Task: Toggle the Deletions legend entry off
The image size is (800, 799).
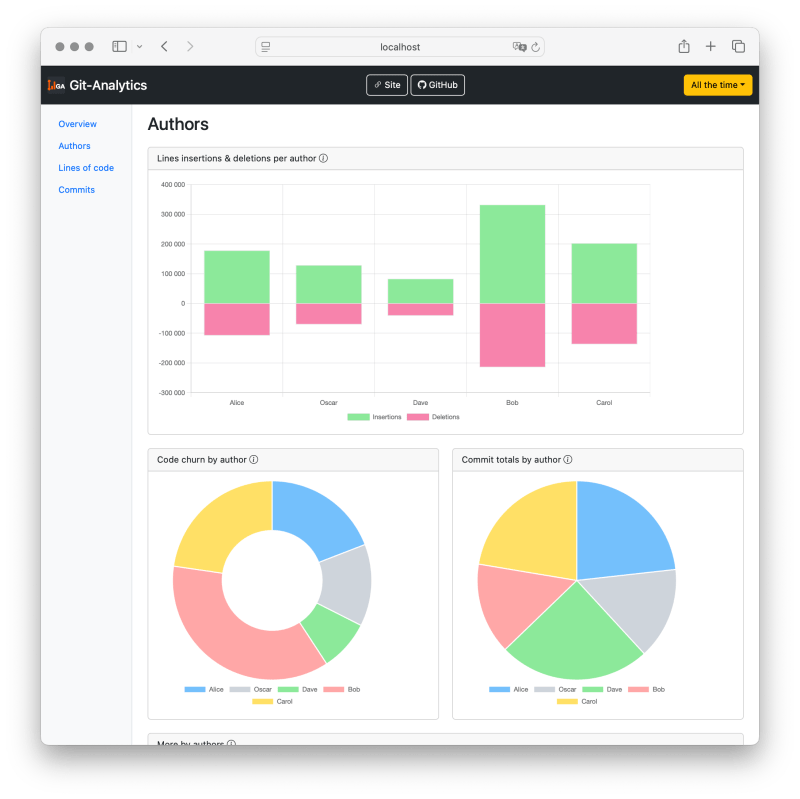Action: click(x=432, y=417)
